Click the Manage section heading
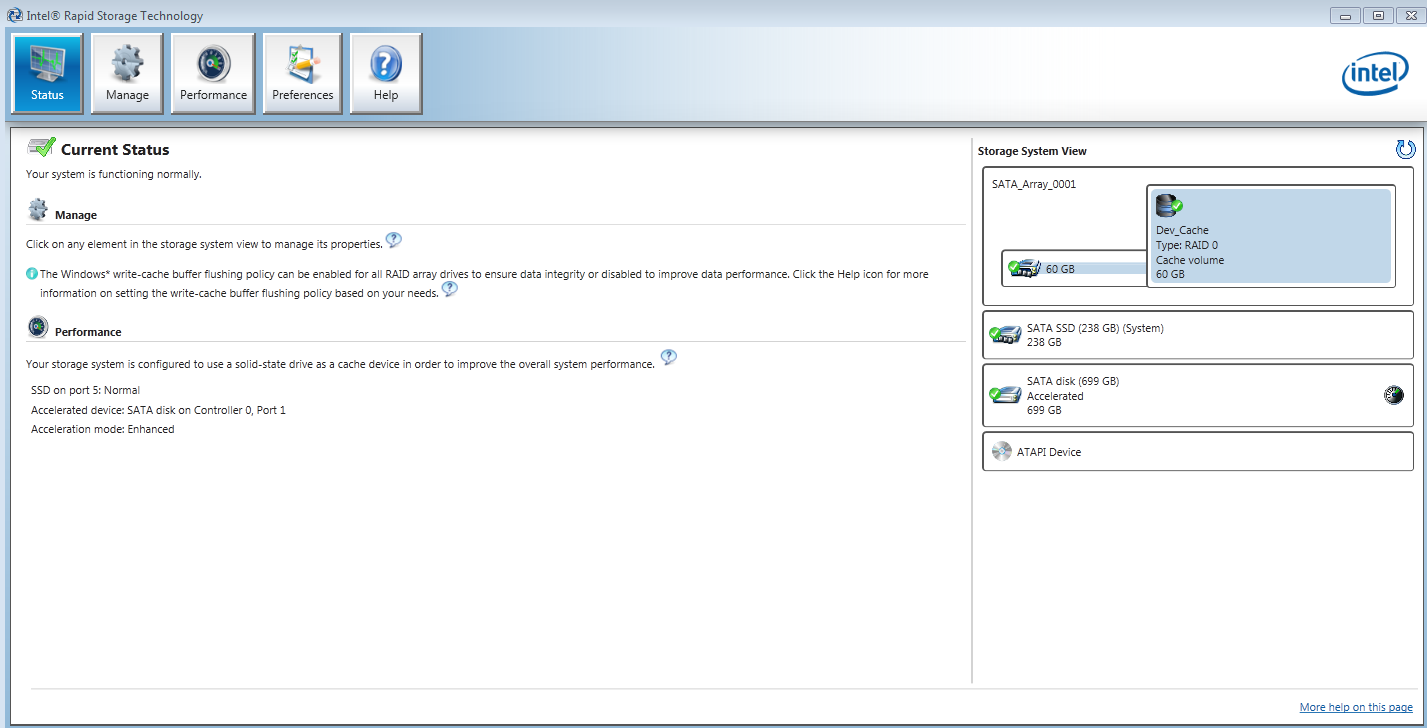1427x728 pixels. 76,215
